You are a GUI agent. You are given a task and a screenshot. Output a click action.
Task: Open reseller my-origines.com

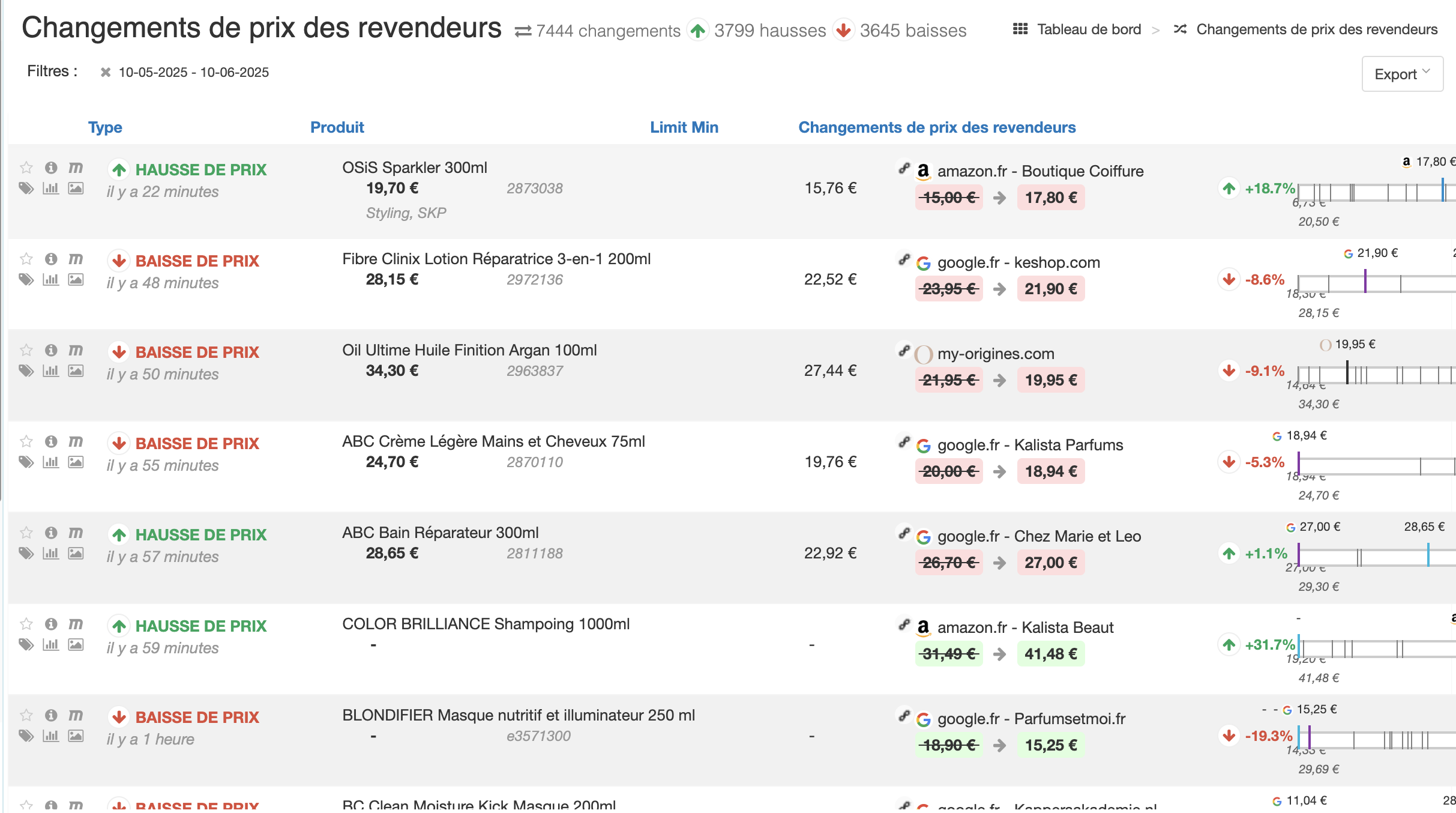pyautogui.click(x=996, y=354)
